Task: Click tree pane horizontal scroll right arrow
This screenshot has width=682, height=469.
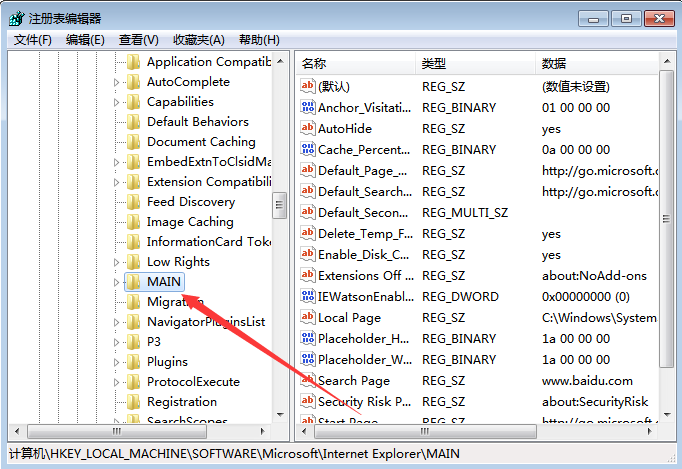Action: (262, 431)
